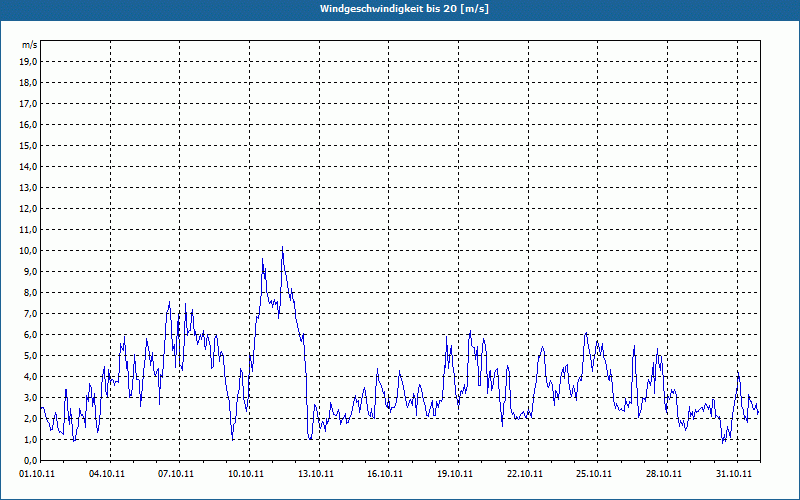
Task: Click the 10,0 y-axis label
Action: point(28,251)
